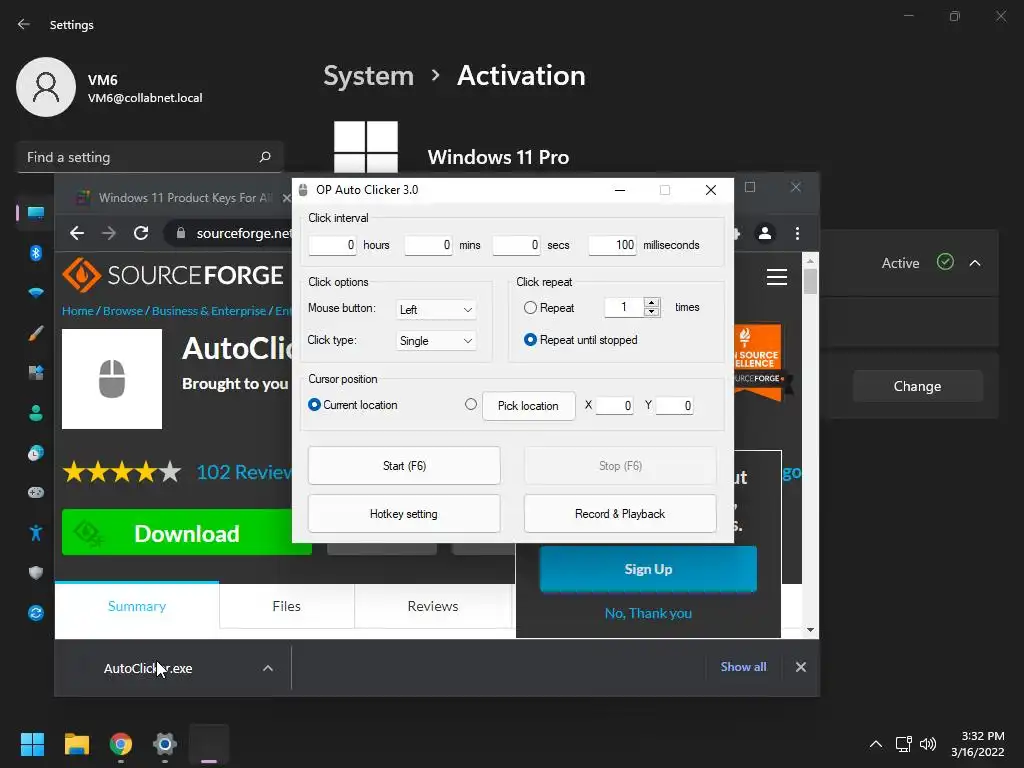Screen dimensions: 1024x768
Task: Click the AutoClicker mouse thumbnail
Action: (x=112, y=379)
